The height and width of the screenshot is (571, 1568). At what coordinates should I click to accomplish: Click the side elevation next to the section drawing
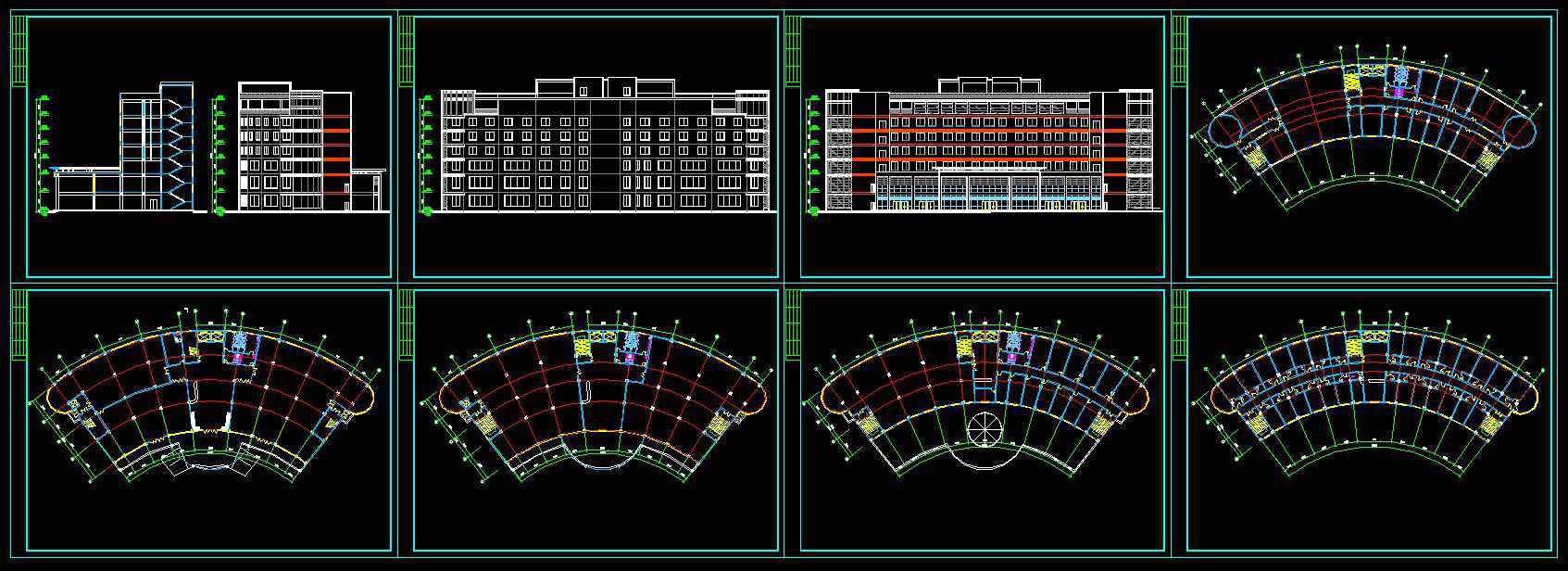[296, 150]
